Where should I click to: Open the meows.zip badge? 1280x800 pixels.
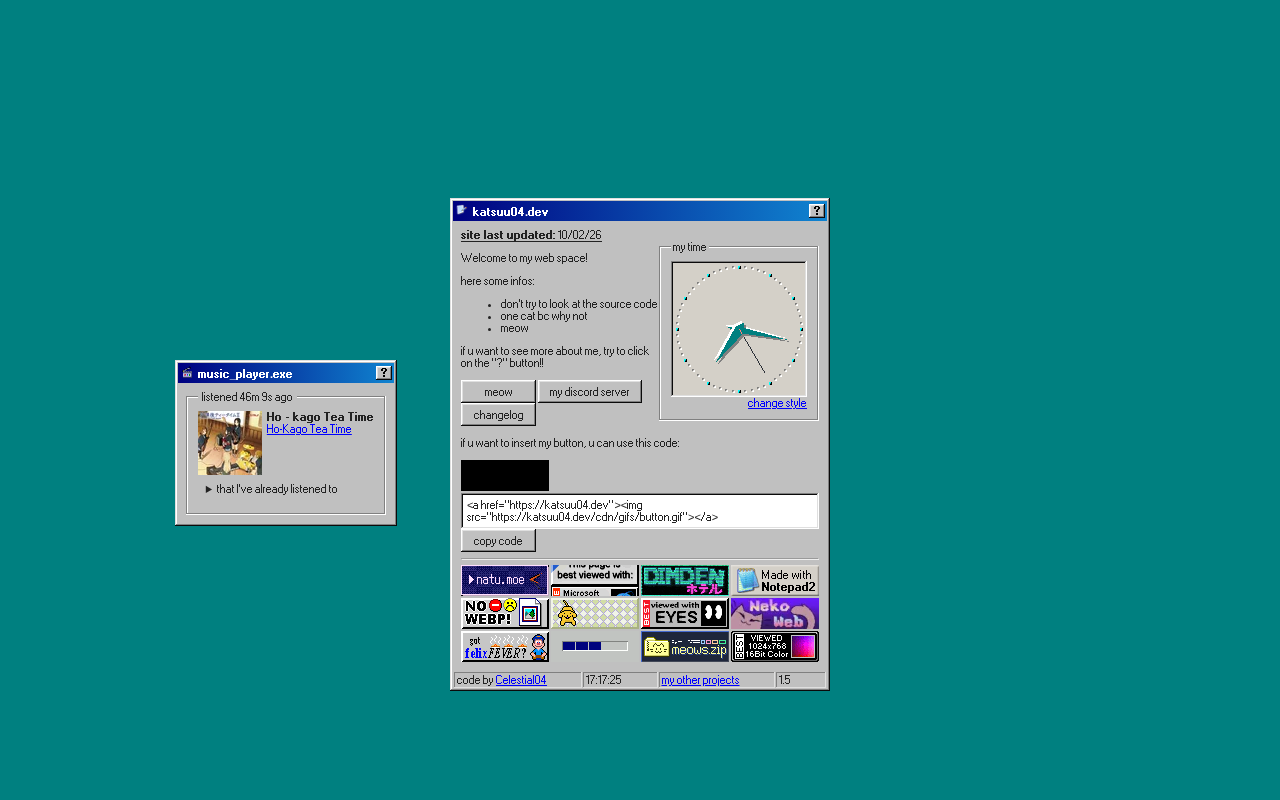685,646
